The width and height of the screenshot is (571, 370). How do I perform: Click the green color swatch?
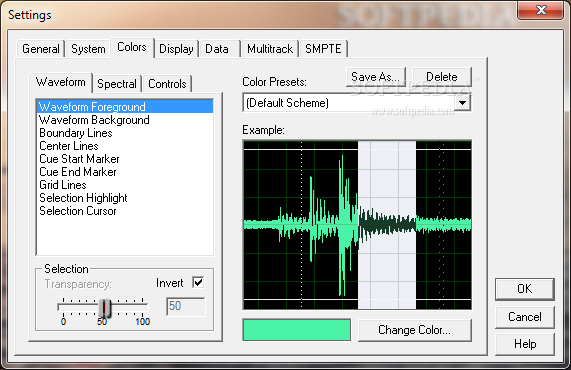(x=297, y=330)
